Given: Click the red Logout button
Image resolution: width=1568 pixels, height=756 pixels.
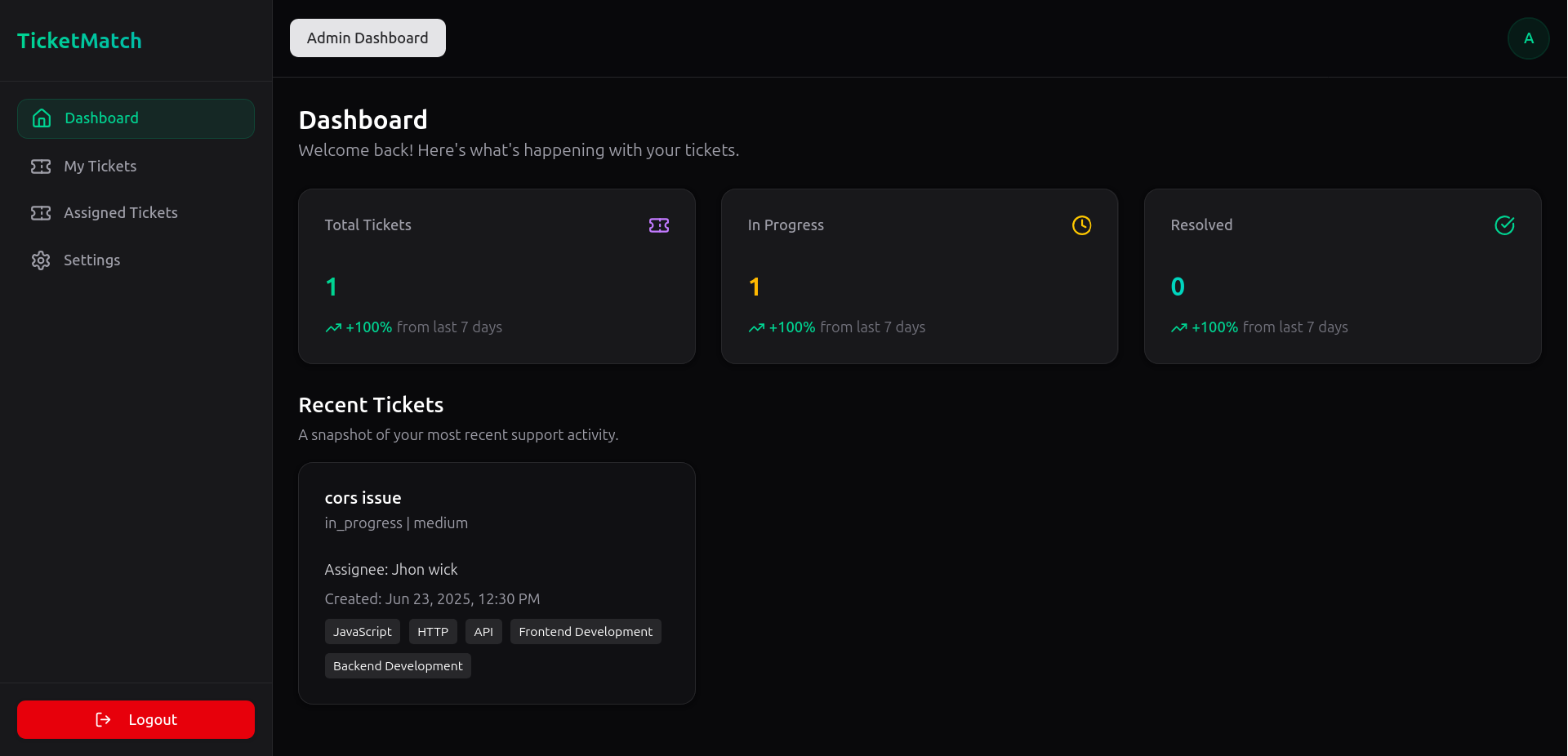Looking at the screenshot, I should pyautogui.click(x=136, y=719).
